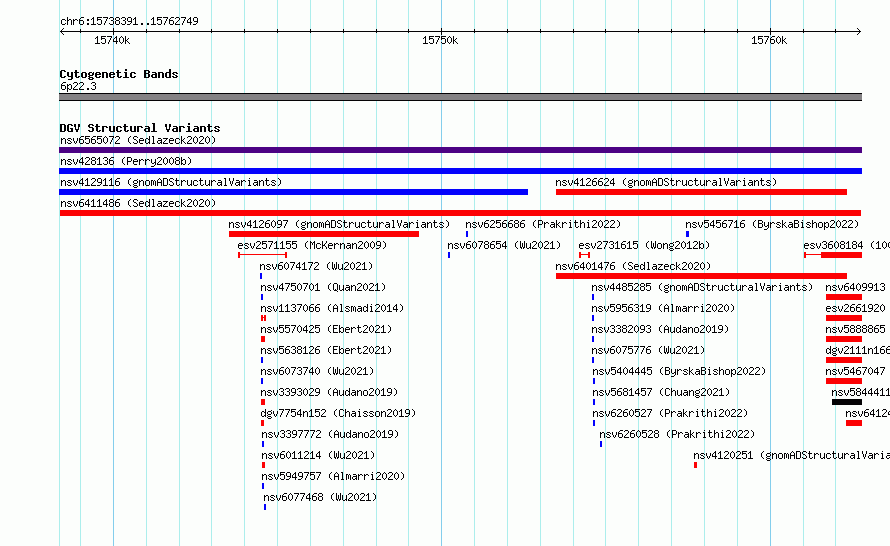Open nsv4126097 (gnomADStructuralVariants) label
Viewport: 890px width, 546px height.
click(339, 224)
